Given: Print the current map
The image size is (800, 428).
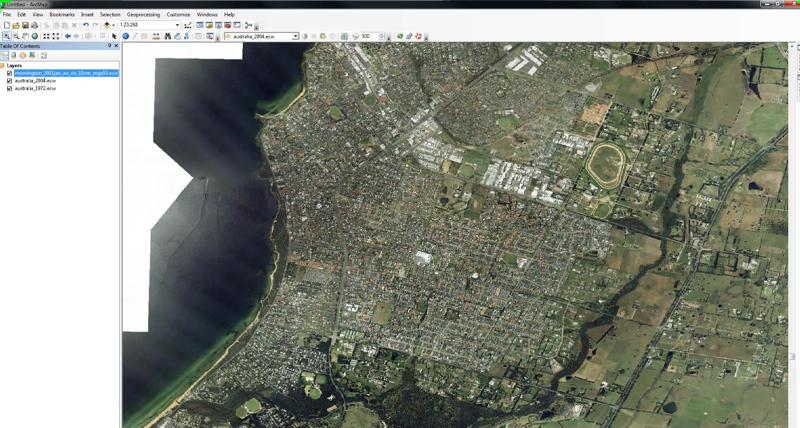Looking at the screenshot, I should coord(35,25).
